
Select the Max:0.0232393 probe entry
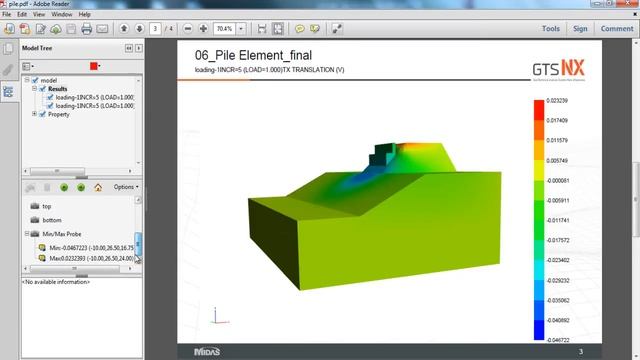pyautogui.click(x=91, y=258)
